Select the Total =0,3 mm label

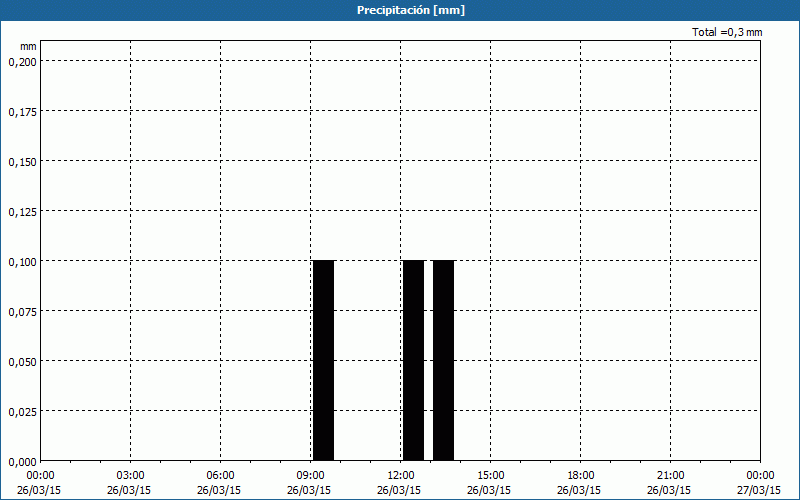[x=727, y=32]
